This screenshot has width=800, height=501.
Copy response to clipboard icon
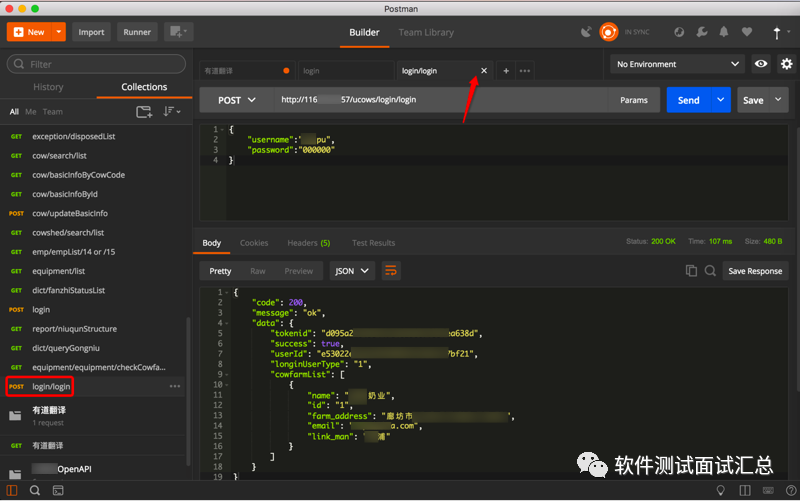point(691,271)
